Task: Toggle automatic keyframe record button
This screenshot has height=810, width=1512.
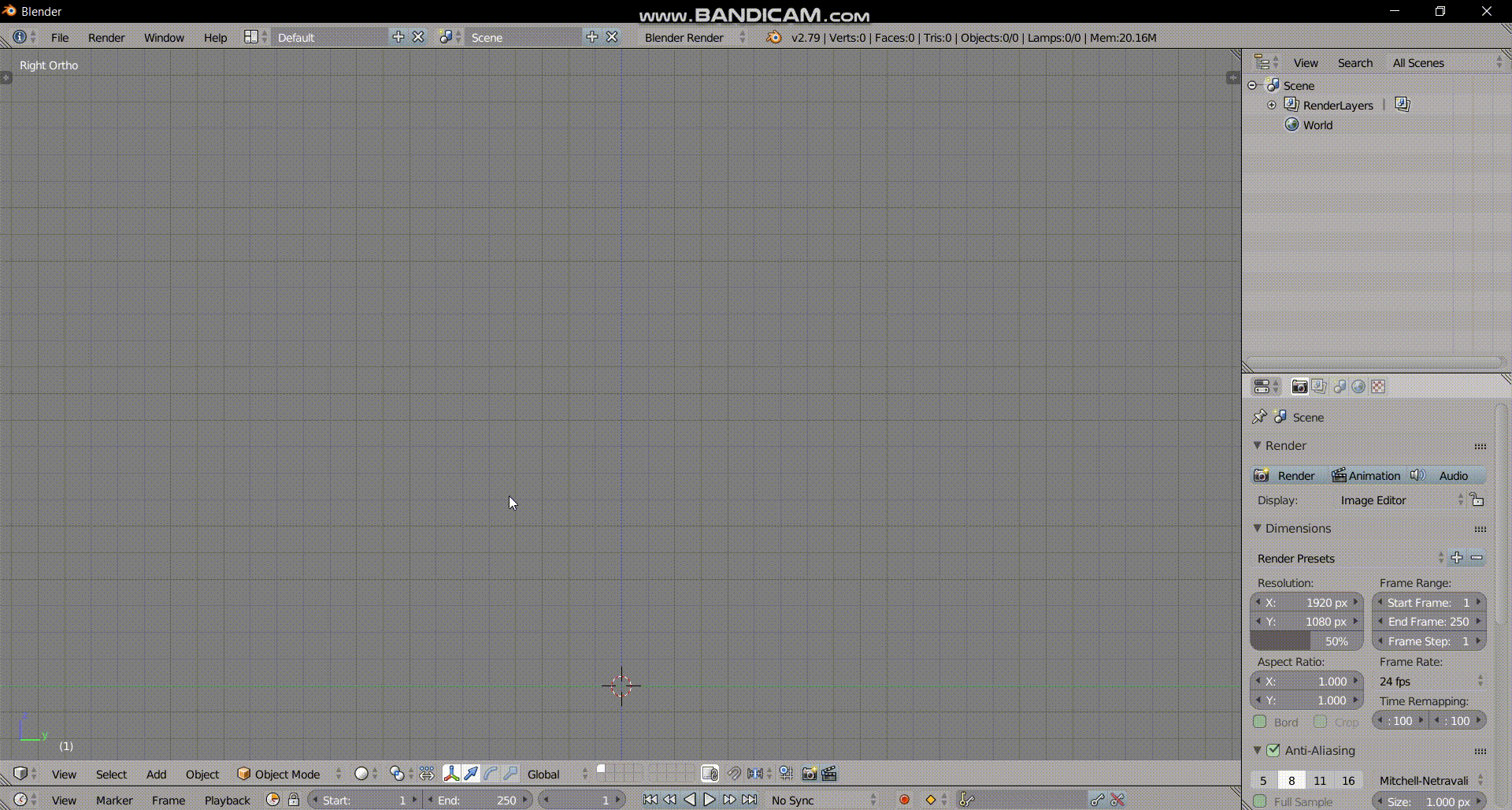Action: coord(904,800)
